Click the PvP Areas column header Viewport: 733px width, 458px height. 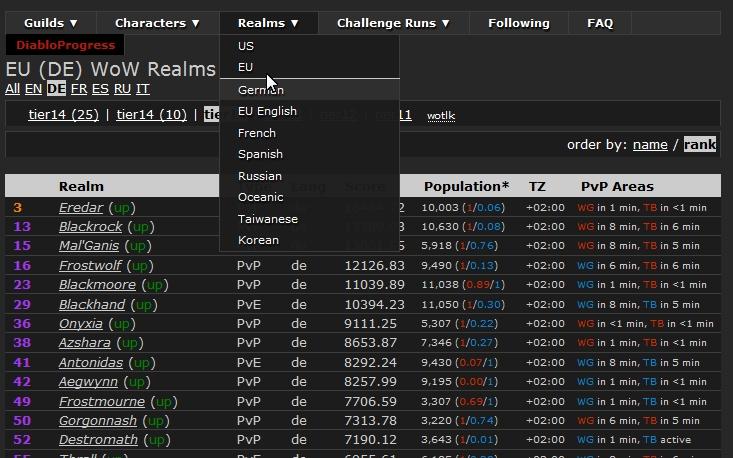point(617,186)
